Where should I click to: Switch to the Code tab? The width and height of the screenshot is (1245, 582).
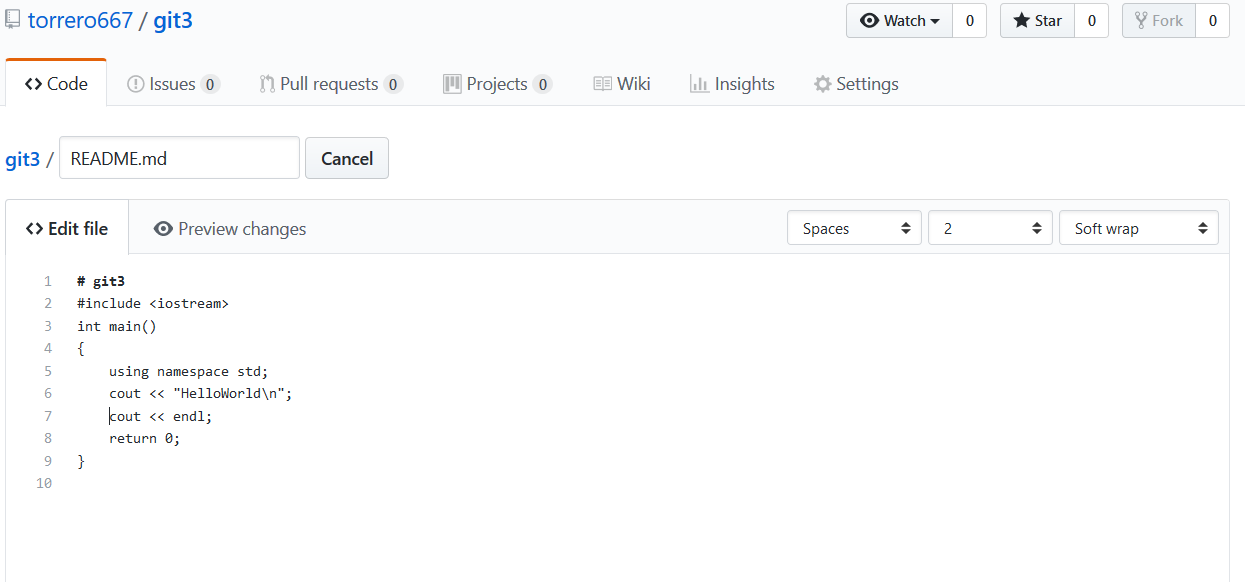(x=56, y=84)
